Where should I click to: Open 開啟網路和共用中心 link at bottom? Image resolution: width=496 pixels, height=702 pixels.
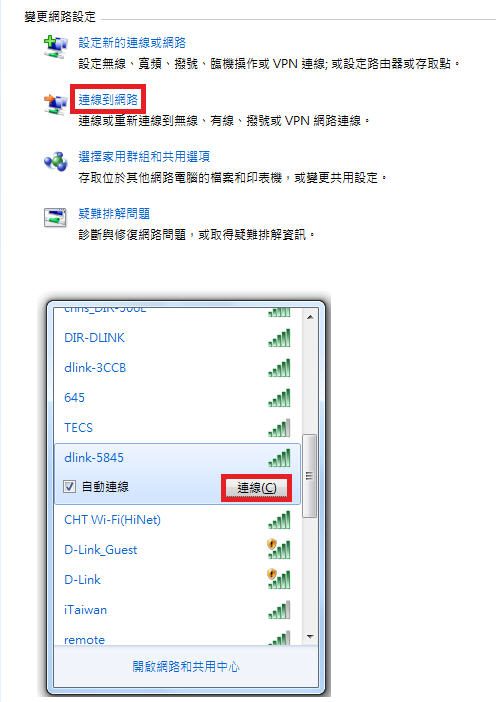[186, 667]
